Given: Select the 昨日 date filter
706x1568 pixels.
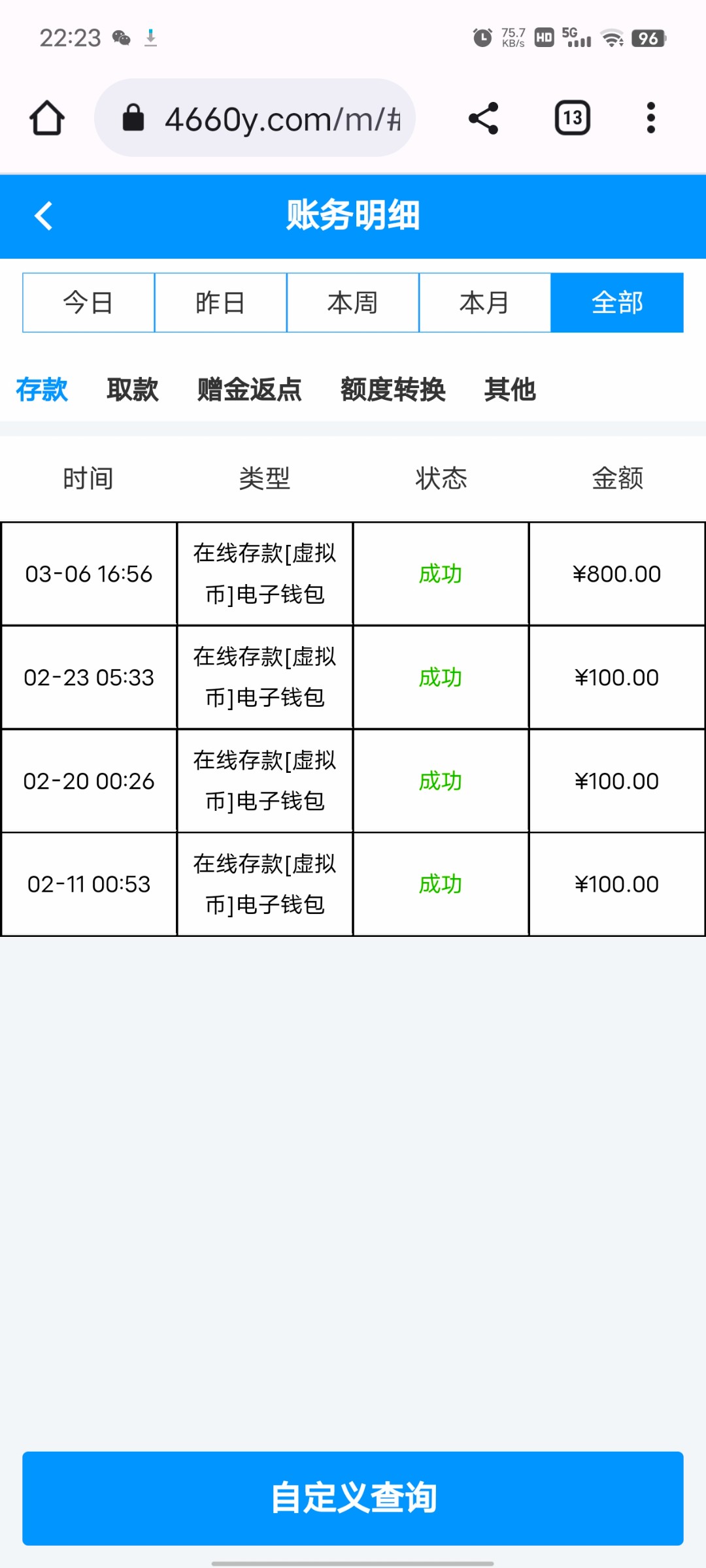Looking at the screenshot, I should (x=220, y=303).
